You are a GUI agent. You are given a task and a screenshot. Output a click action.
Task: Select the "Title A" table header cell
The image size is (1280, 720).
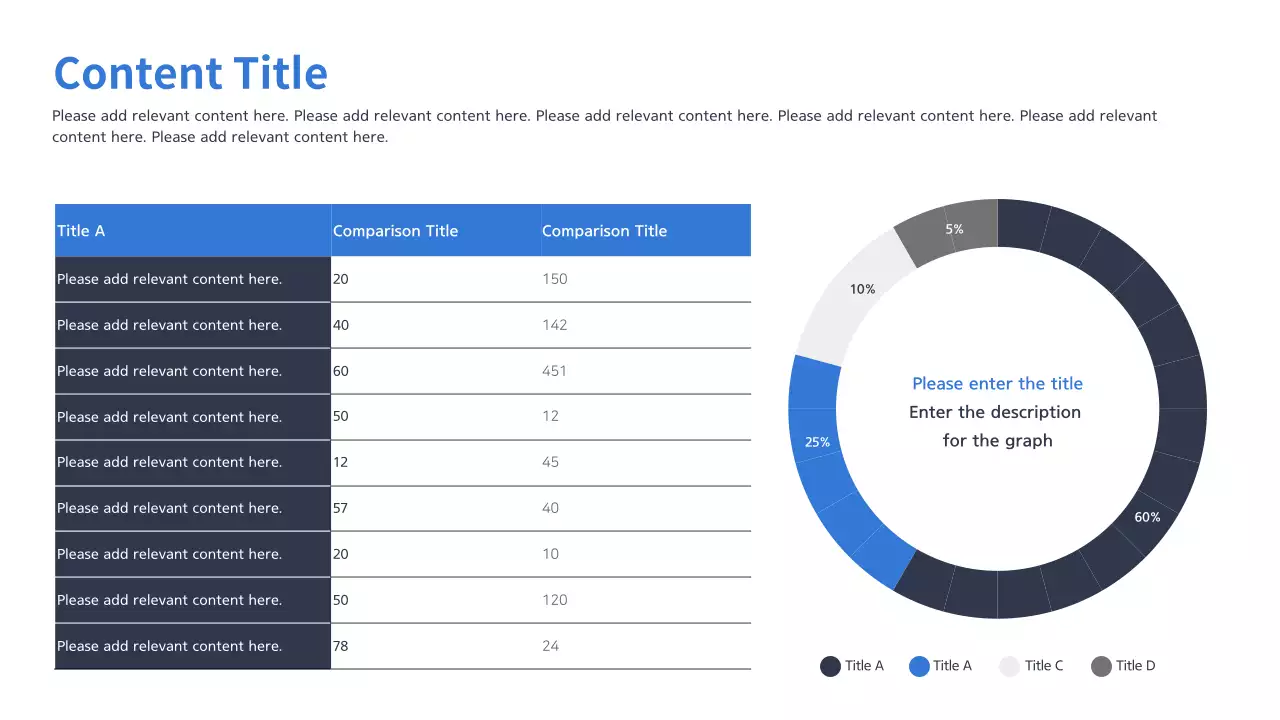(x=192, y=231)
